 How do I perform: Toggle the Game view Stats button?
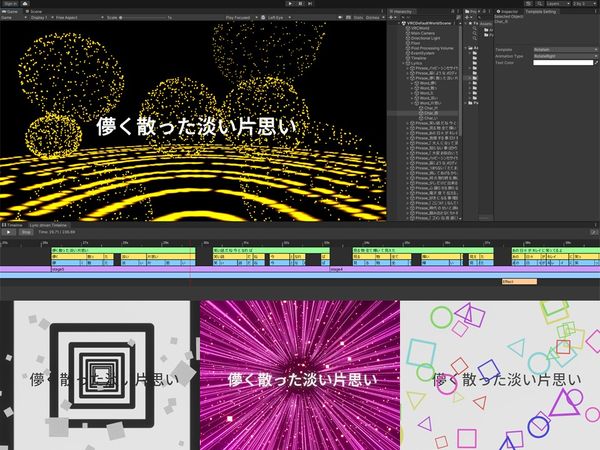tap(359, 18)
